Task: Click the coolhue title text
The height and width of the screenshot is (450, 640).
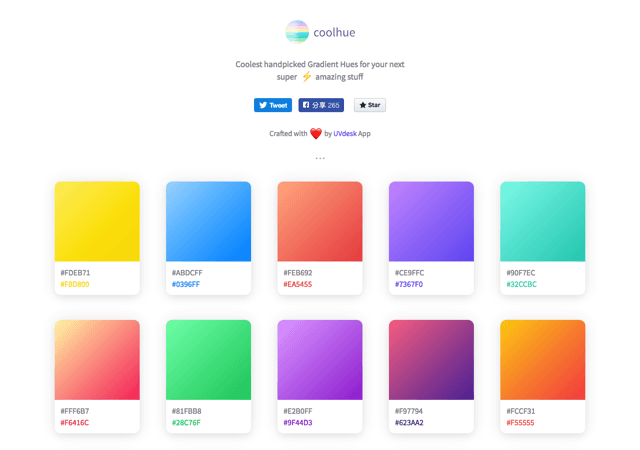Action: coord(334,32)
